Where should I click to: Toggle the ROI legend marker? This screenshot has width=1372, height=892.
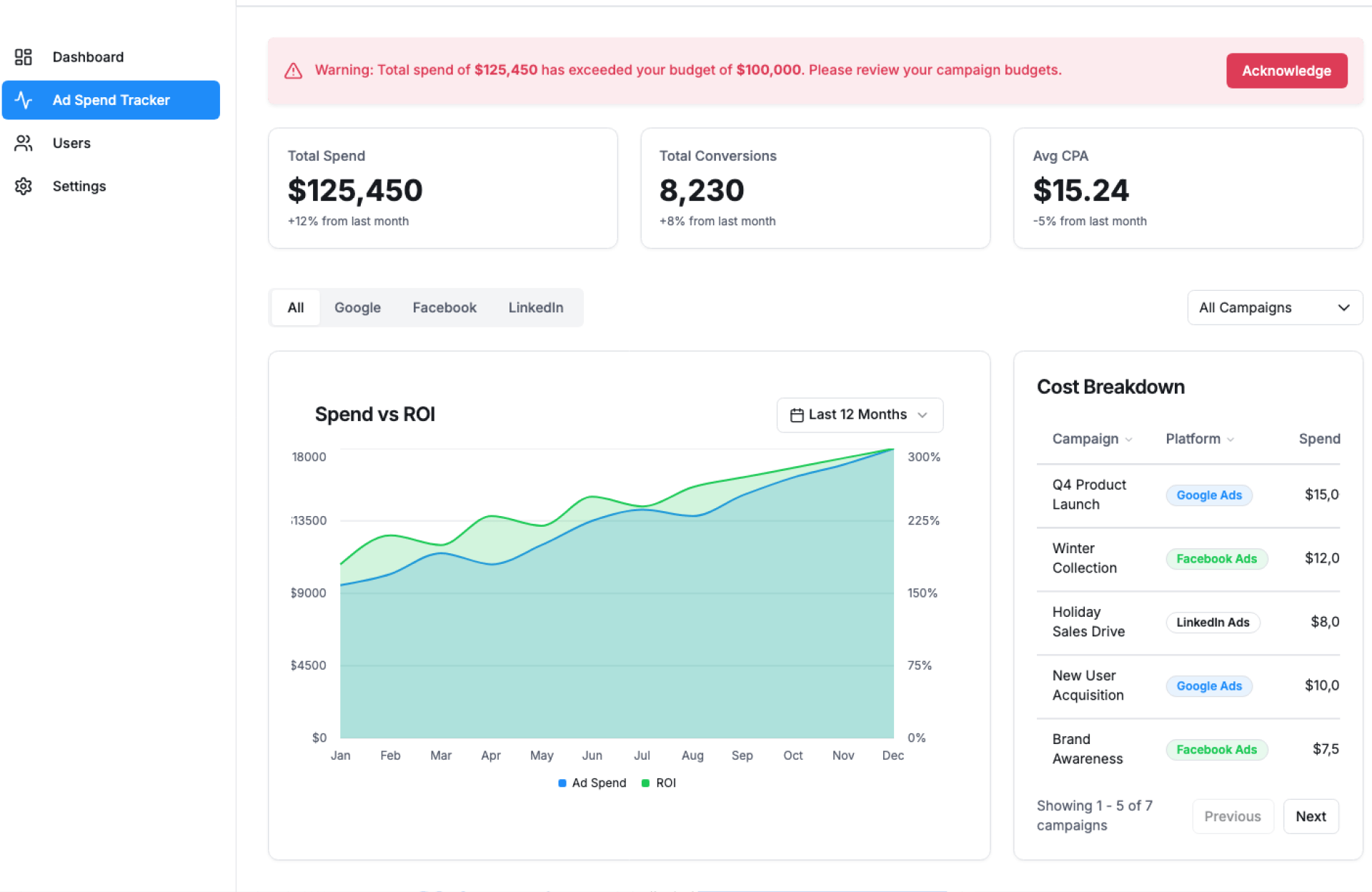(x=646, y=783)
